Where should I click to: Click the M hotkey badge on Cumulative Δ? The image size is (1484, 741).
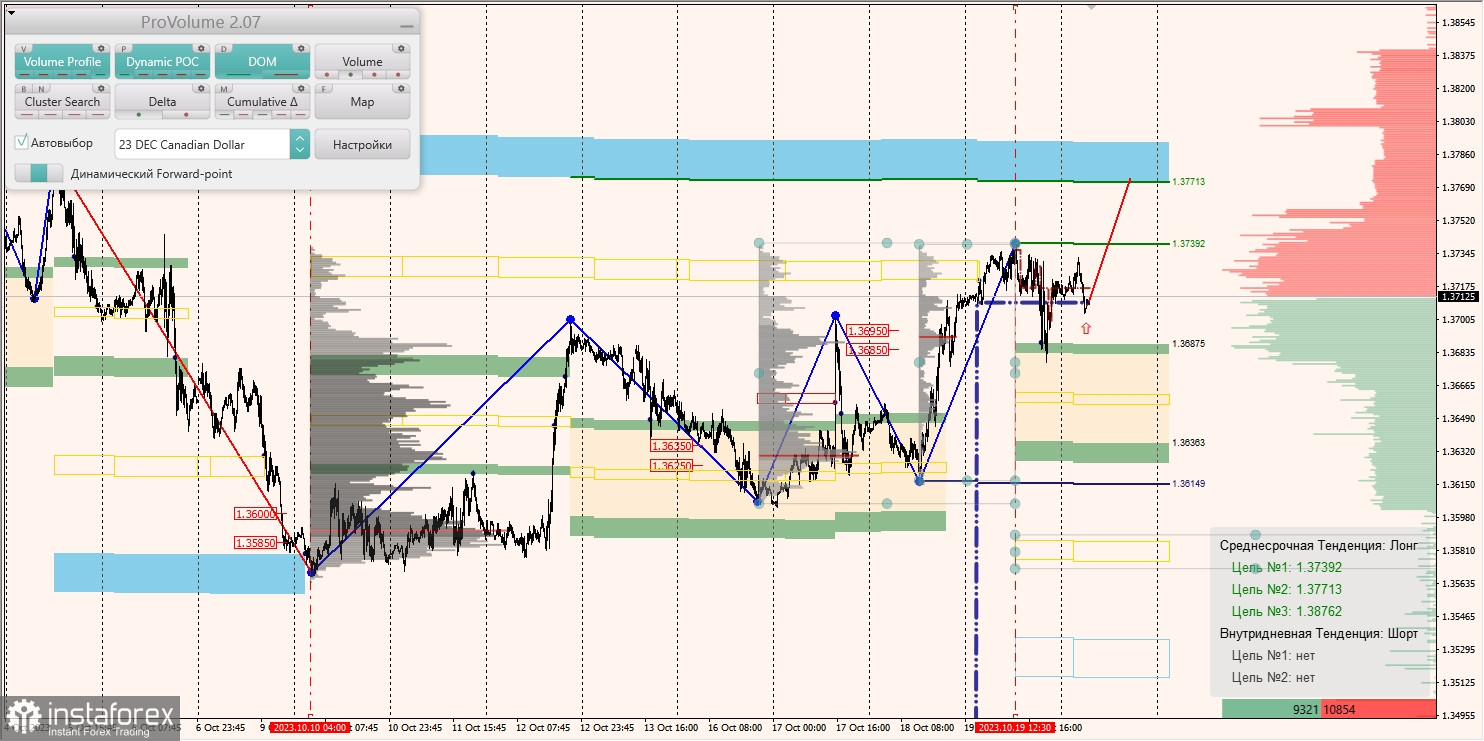[x=224, y=89]
